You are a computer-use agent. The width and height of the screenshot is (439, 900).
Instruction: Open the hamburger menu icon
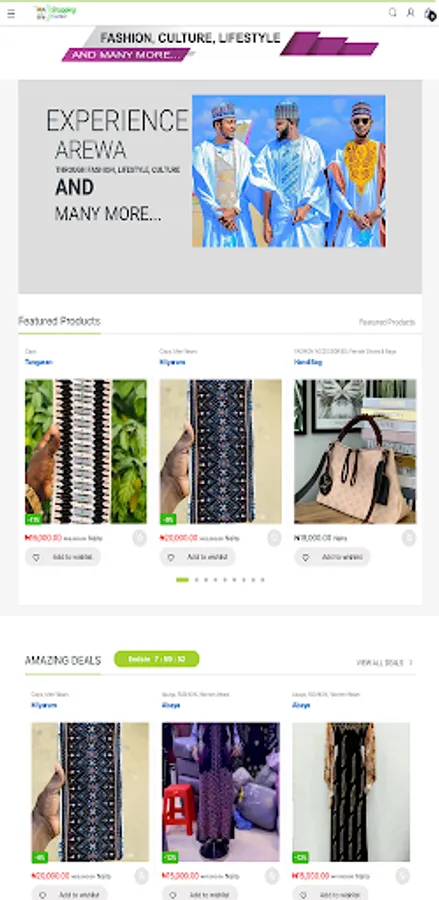pyautogui.click(x=11, y=13)
